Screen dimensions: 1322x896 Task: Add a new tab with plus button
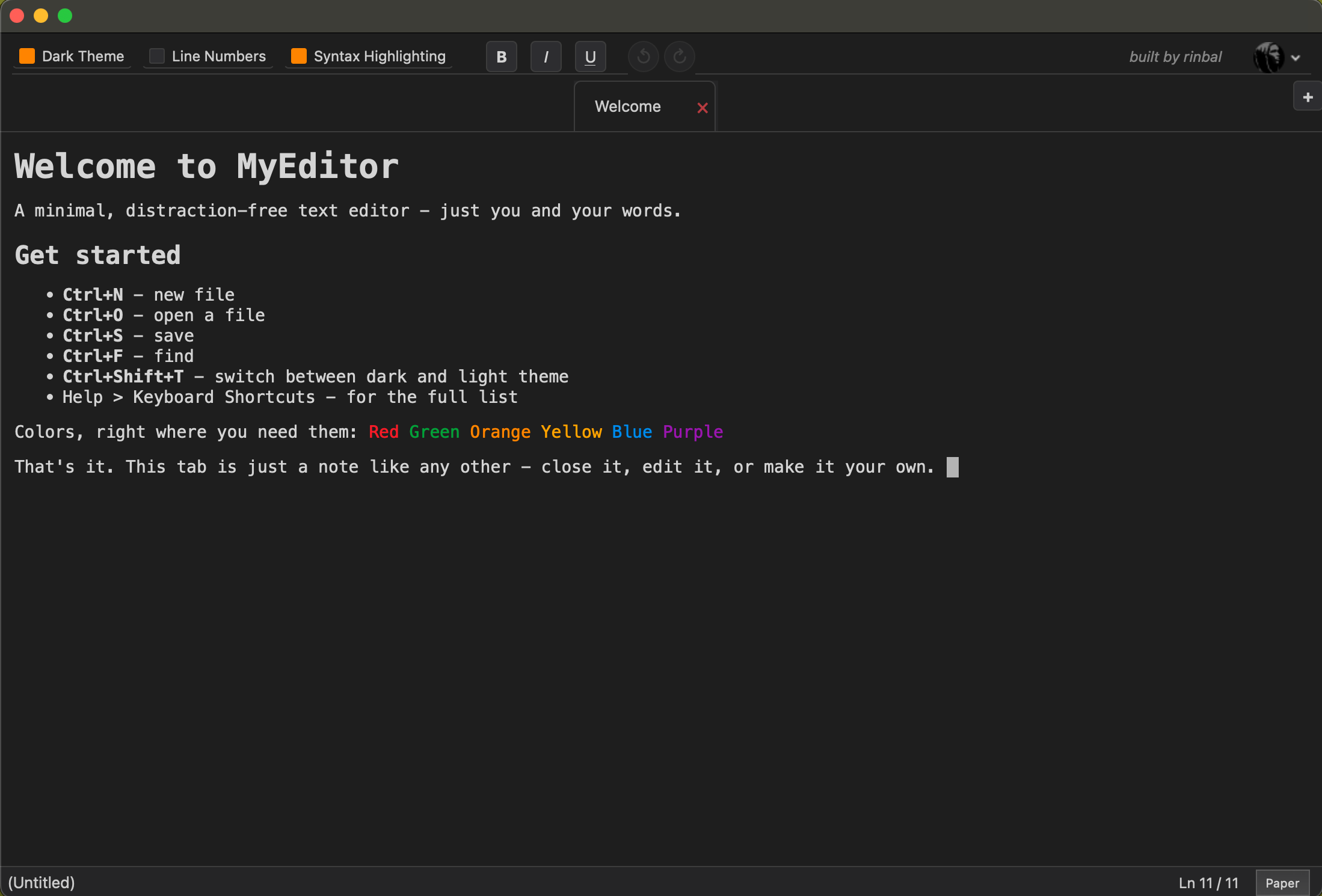pos(1308,97)
